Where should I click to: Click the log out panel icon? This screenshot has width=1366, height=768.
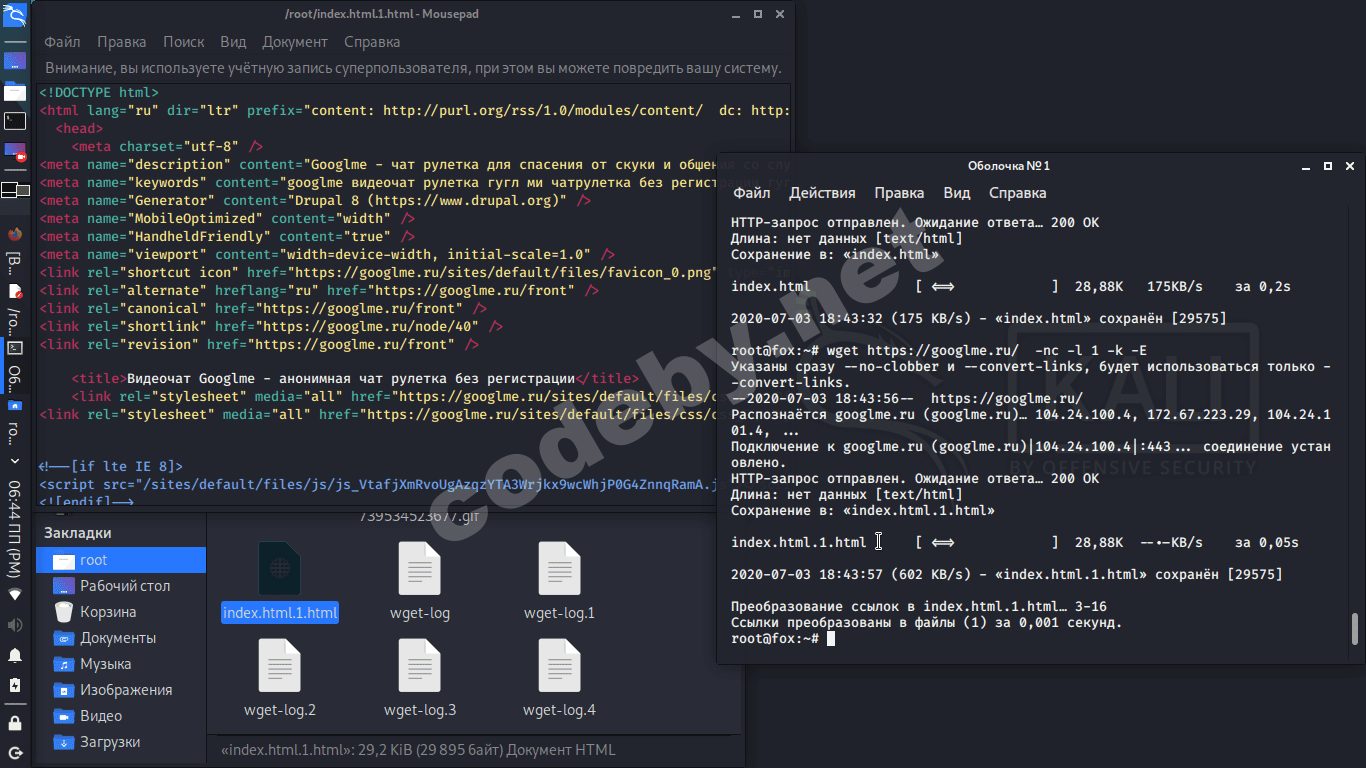tap(15, 752)
